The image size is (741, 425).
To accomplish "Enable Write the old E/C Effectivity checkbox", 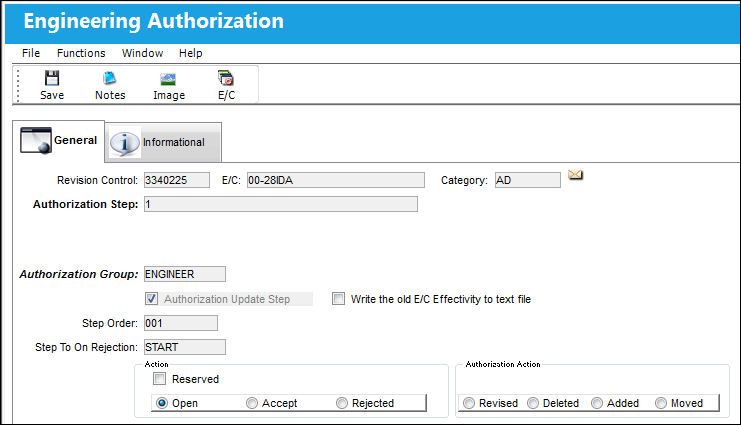I will [338, 299].
